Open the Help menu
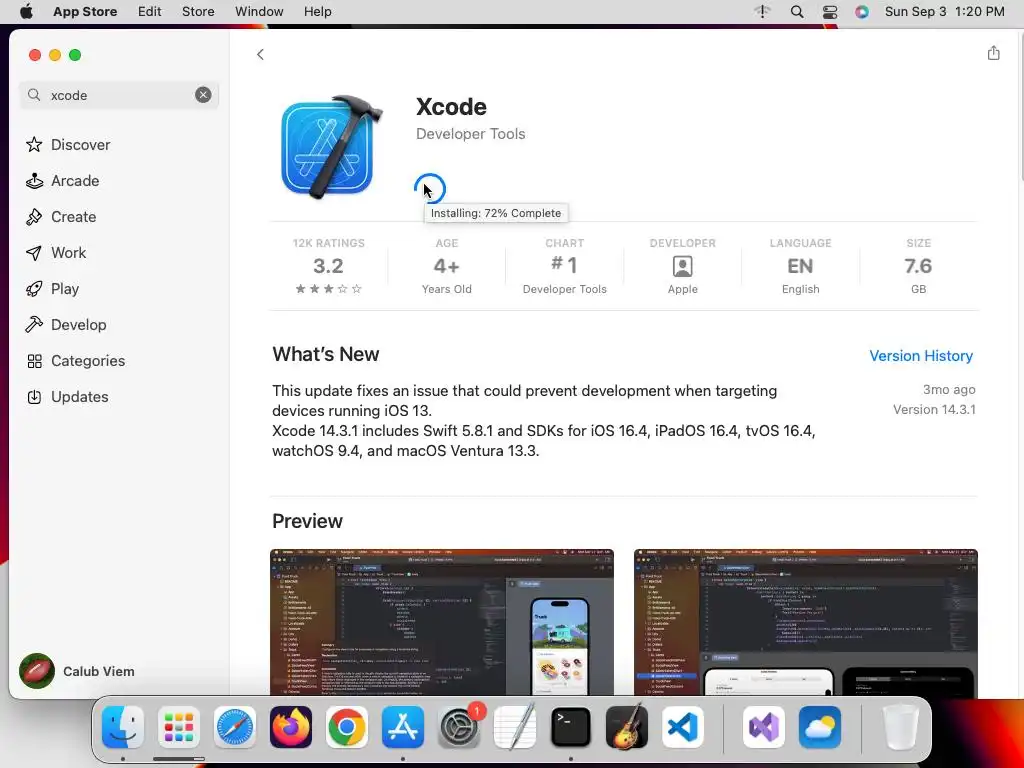Viewport: 1024px width, 768px height. (x=317, y=12)
